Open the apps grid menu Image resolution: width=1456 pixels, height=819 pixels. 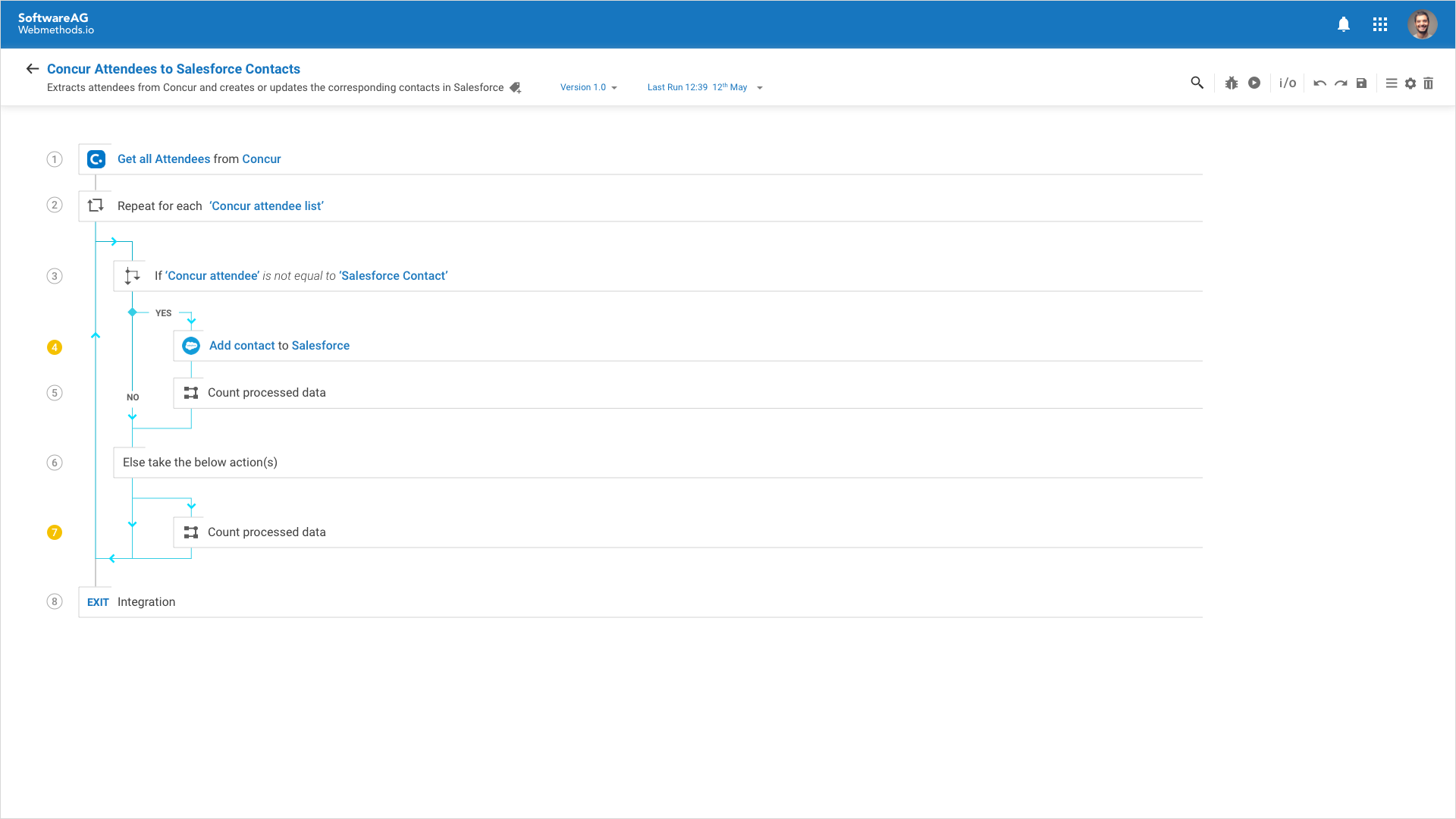[x=1380, y=24]
